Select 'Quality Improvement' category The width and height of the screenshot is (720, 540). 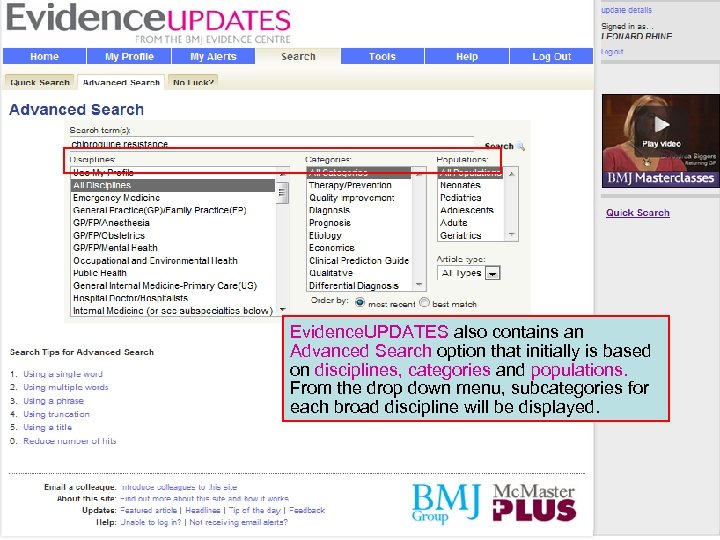pyautogui.click(x=359, y=197)
